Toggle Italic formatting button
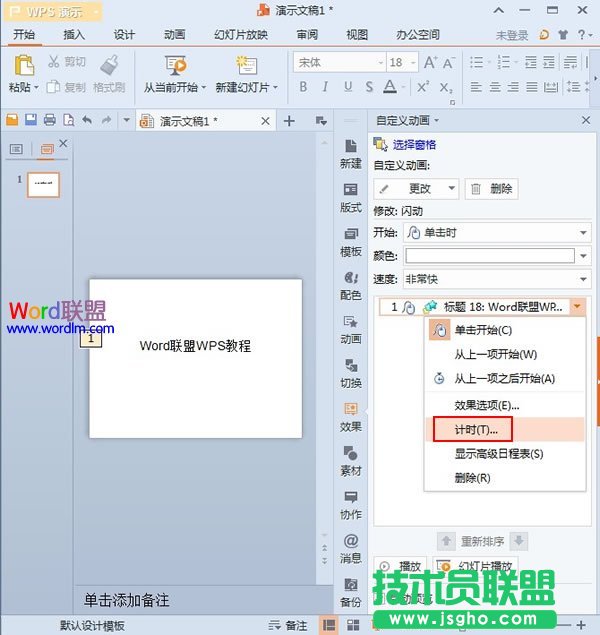Screen dimensions: 600x635 point(325,87)
